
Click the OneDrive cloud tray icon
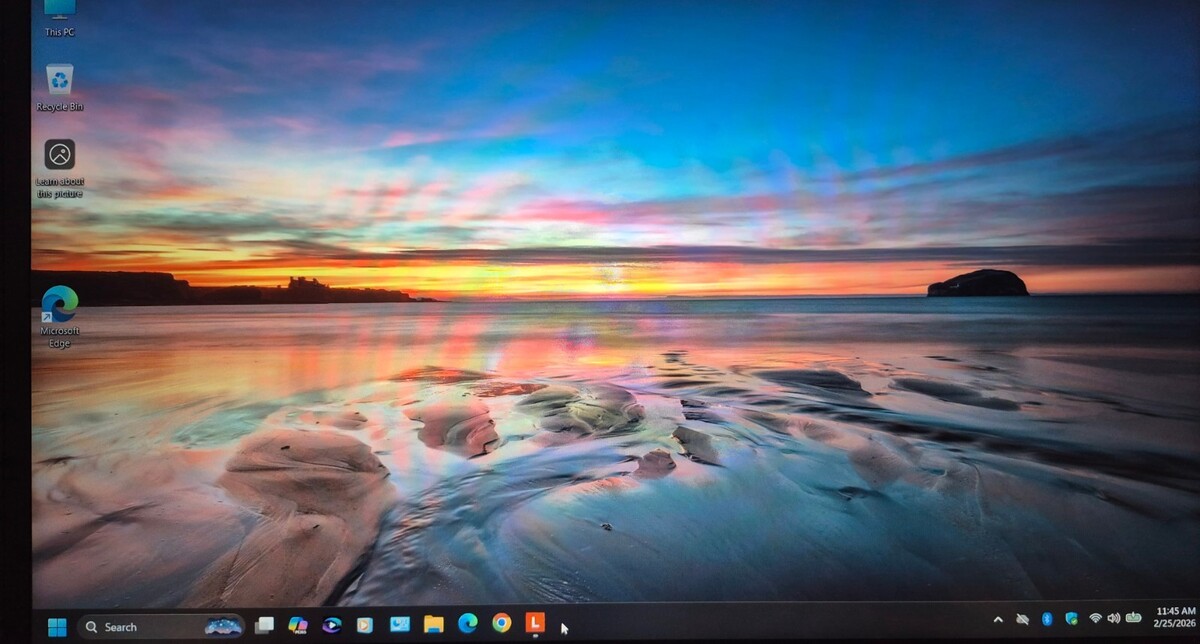pyautogui.click(x=1022, y=619)
